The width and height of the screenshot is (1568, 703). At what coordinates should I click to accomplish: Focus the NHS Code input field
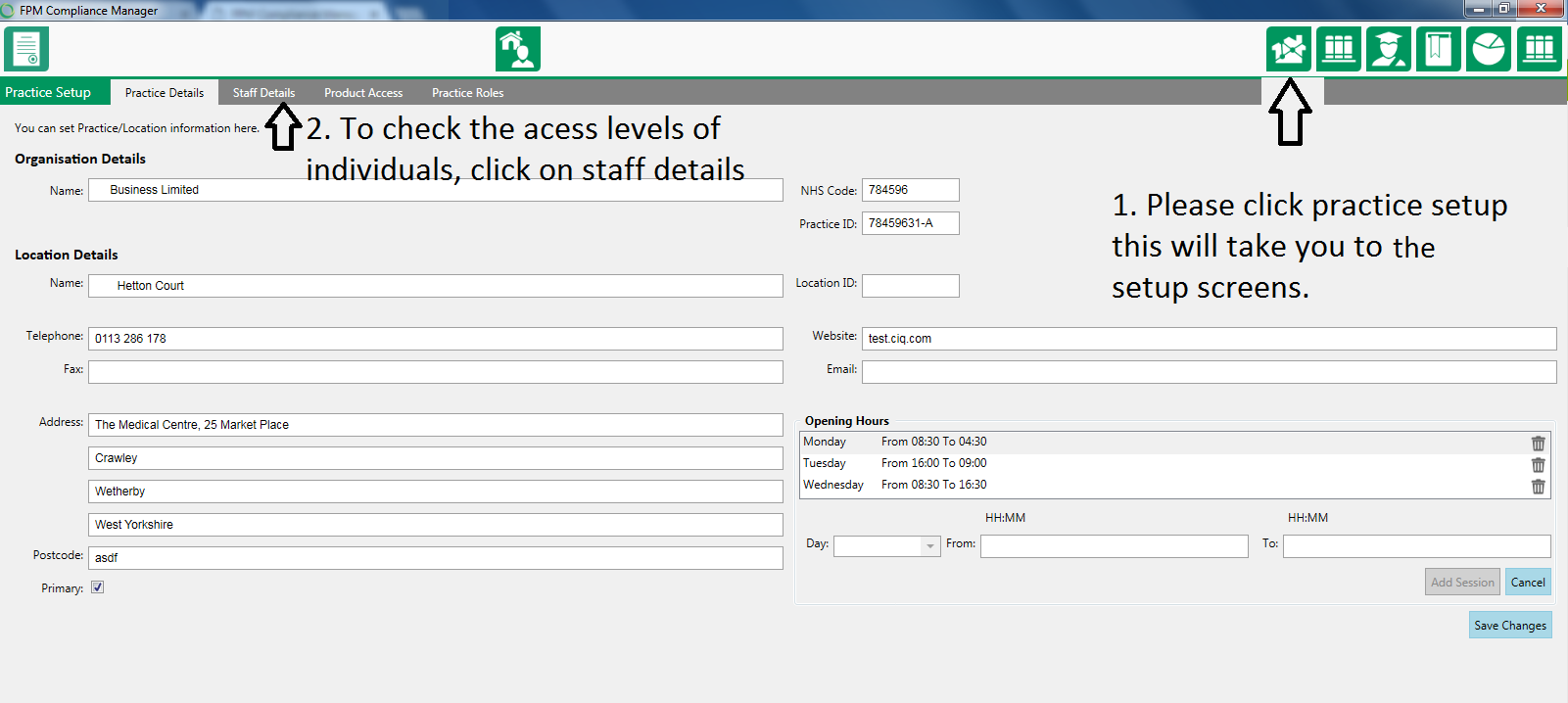pyautogui.click(x=910, y=190)
